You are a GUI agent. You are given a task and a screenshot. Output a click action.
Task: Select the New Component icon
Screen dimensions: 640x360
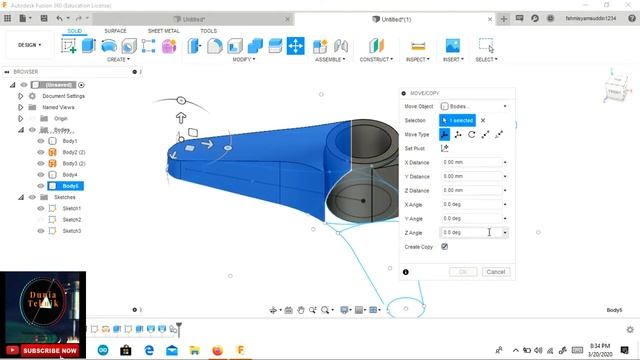pyautogui.click(x=320, y=46)
